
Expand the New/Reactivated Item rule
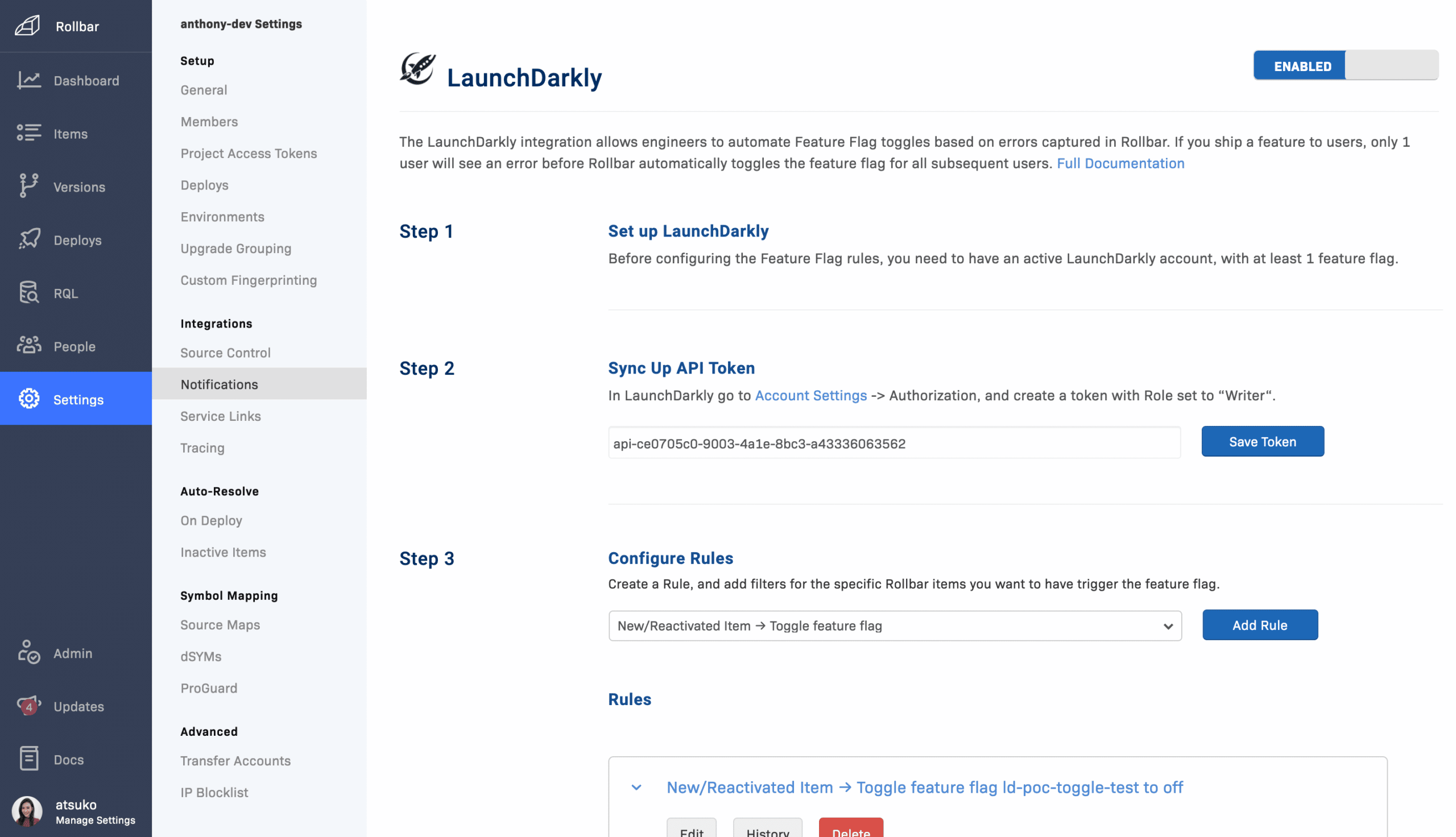tap(635, 788)
